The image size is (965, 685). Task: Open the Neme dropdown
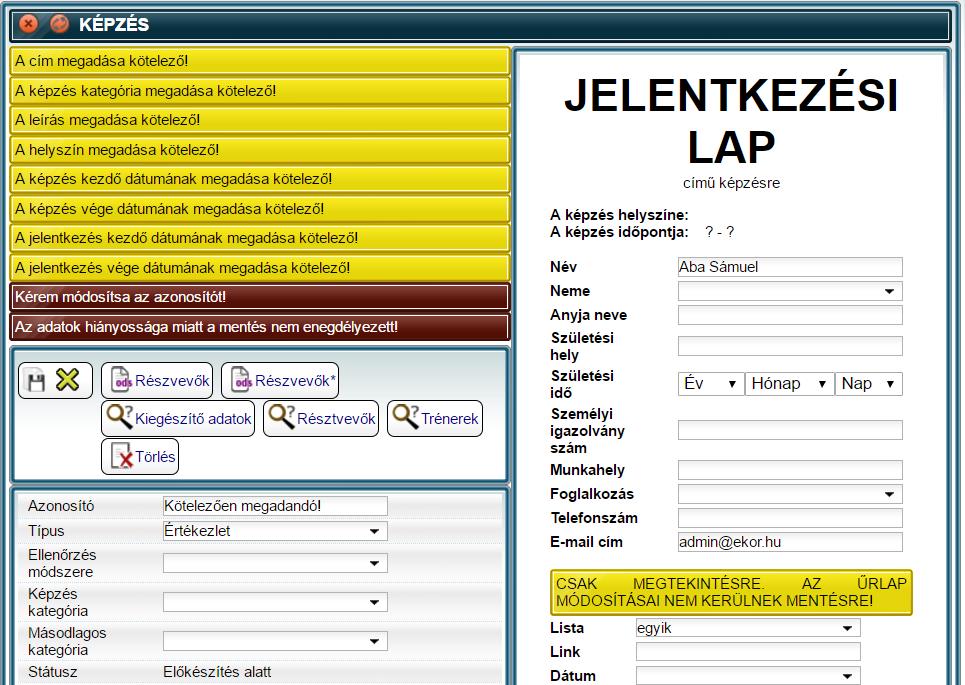tap(790, 291)
